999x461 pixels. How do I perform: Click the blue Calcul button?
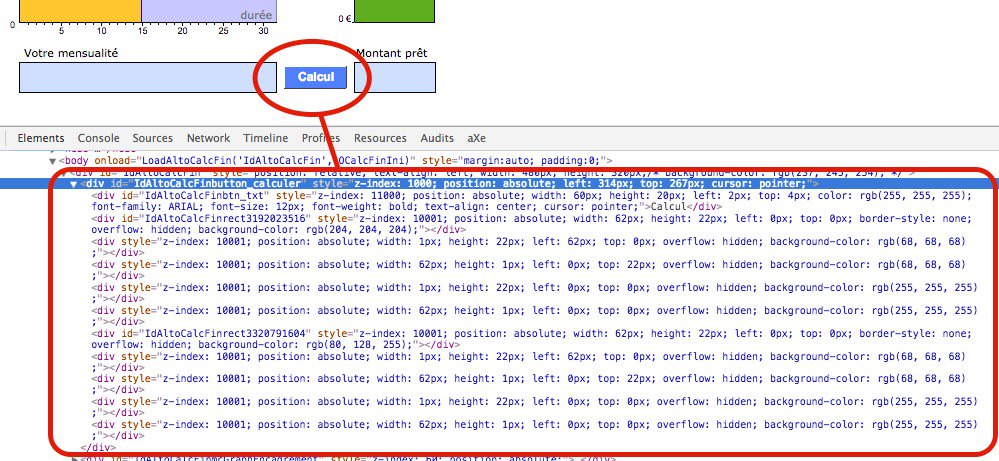[315, 77]
